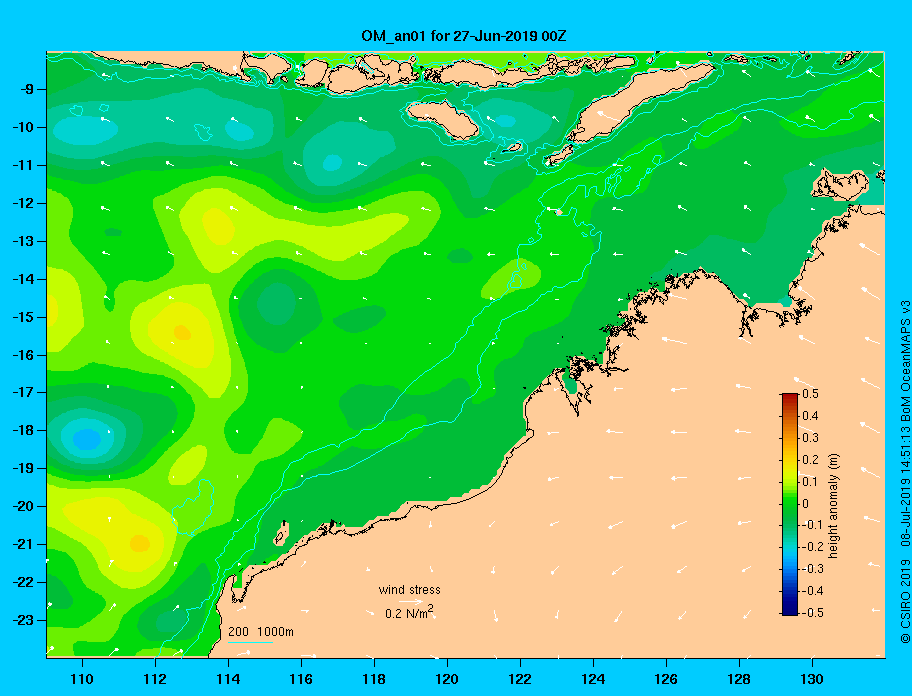Click the '200 1000m' bathymetry contour legend
The width and height of the screenshot is (912, 696).
click(x=261, y=632)
